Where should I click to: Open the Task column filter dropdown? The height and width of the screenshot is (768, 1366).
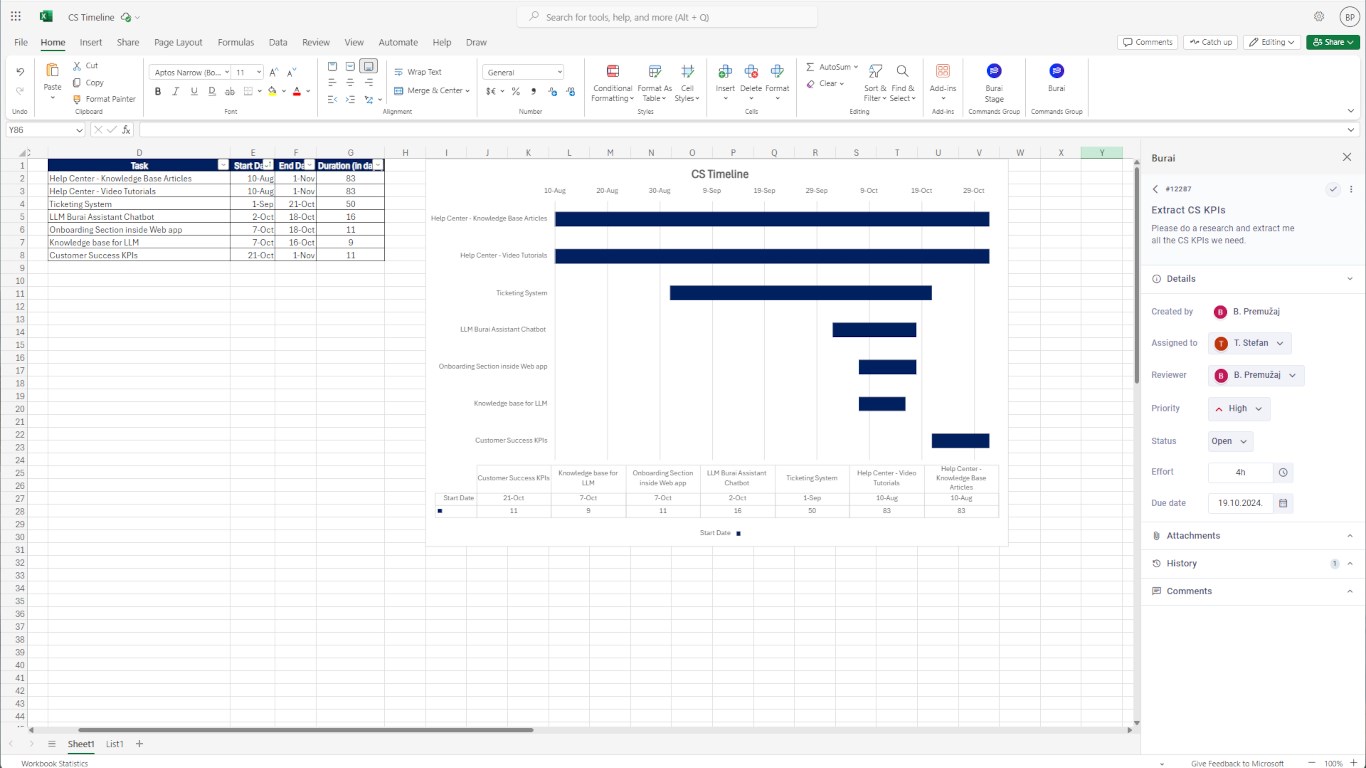(x=223, y=165)
